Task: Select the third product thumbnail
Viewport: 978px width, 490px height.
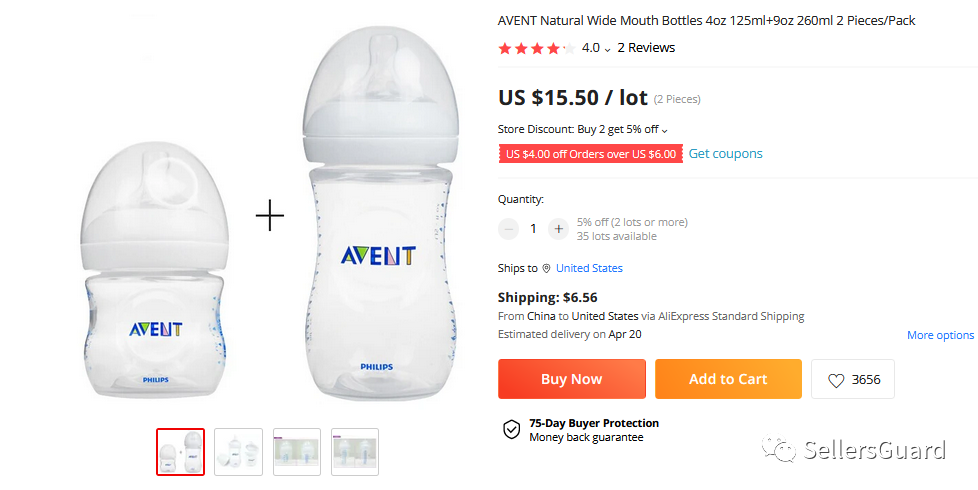Action: (x=297, y=452)
